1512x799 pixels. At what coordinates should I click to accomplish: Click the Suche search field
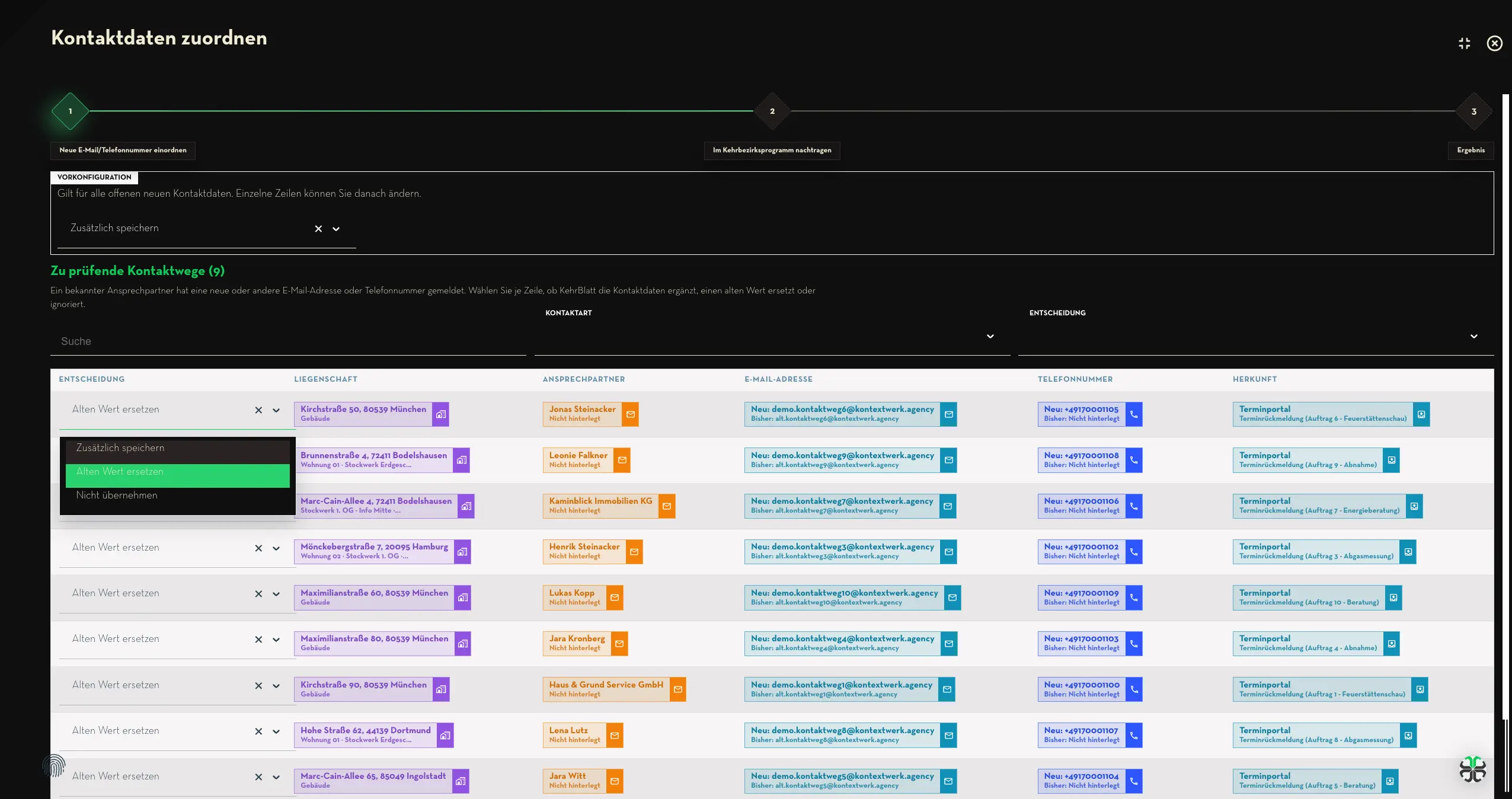(288, 341)
